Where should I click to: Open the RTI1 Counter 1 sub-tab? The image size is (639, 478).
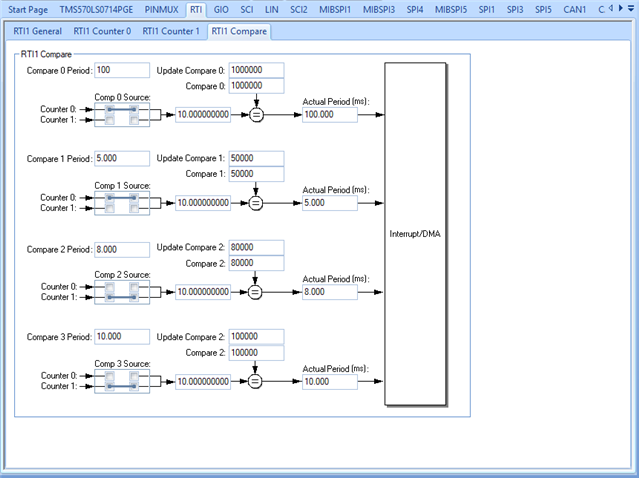point(171,31)
